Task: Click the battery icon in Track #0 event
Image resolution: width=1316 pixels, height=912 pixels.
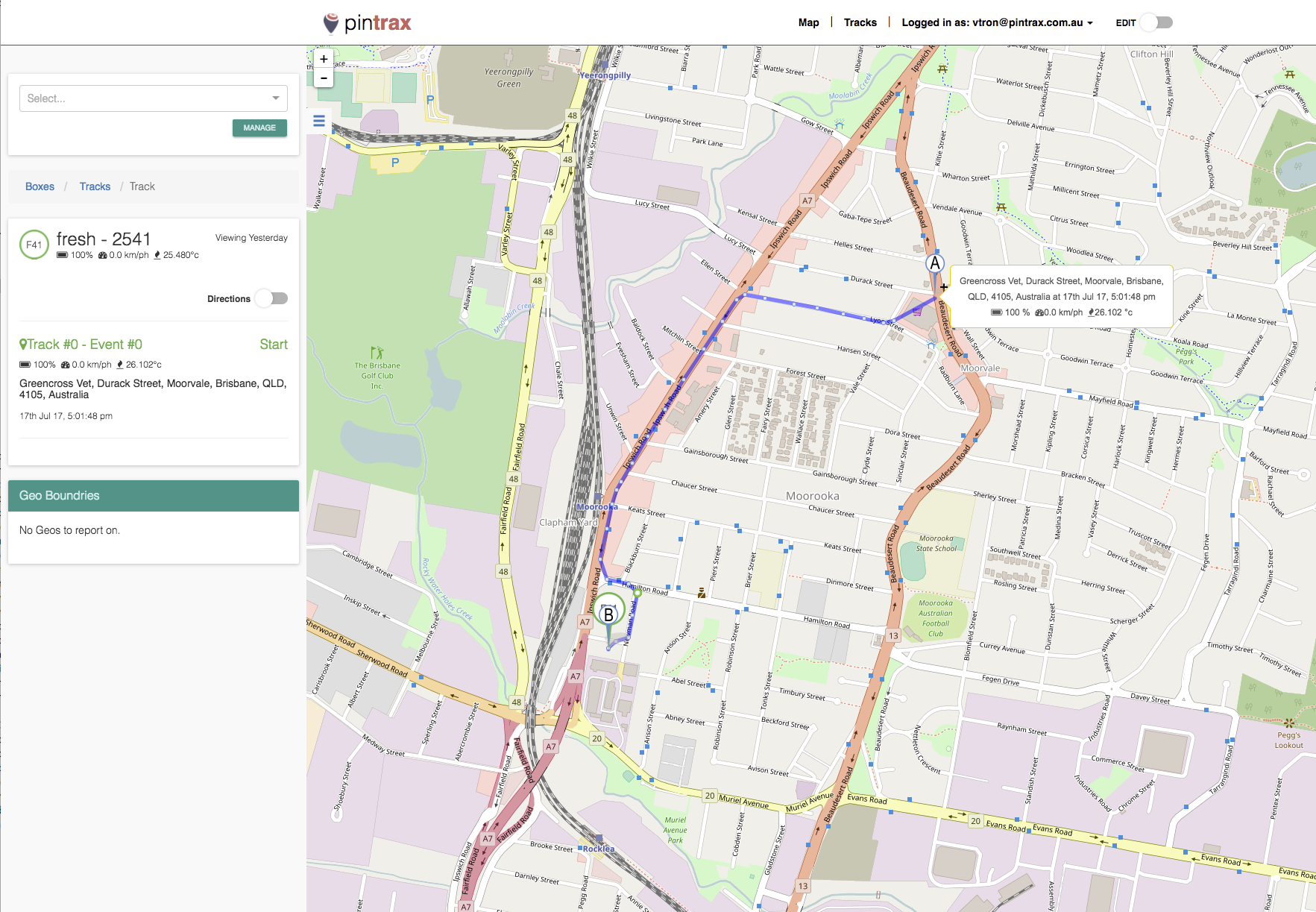Action: [x=25, y=365]
